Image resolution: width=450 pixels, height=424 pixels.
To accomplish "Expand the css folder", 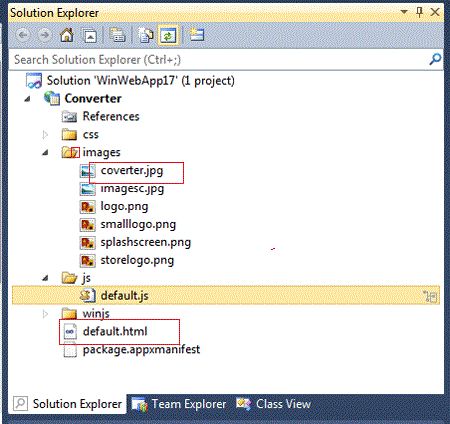I will 45,135.
